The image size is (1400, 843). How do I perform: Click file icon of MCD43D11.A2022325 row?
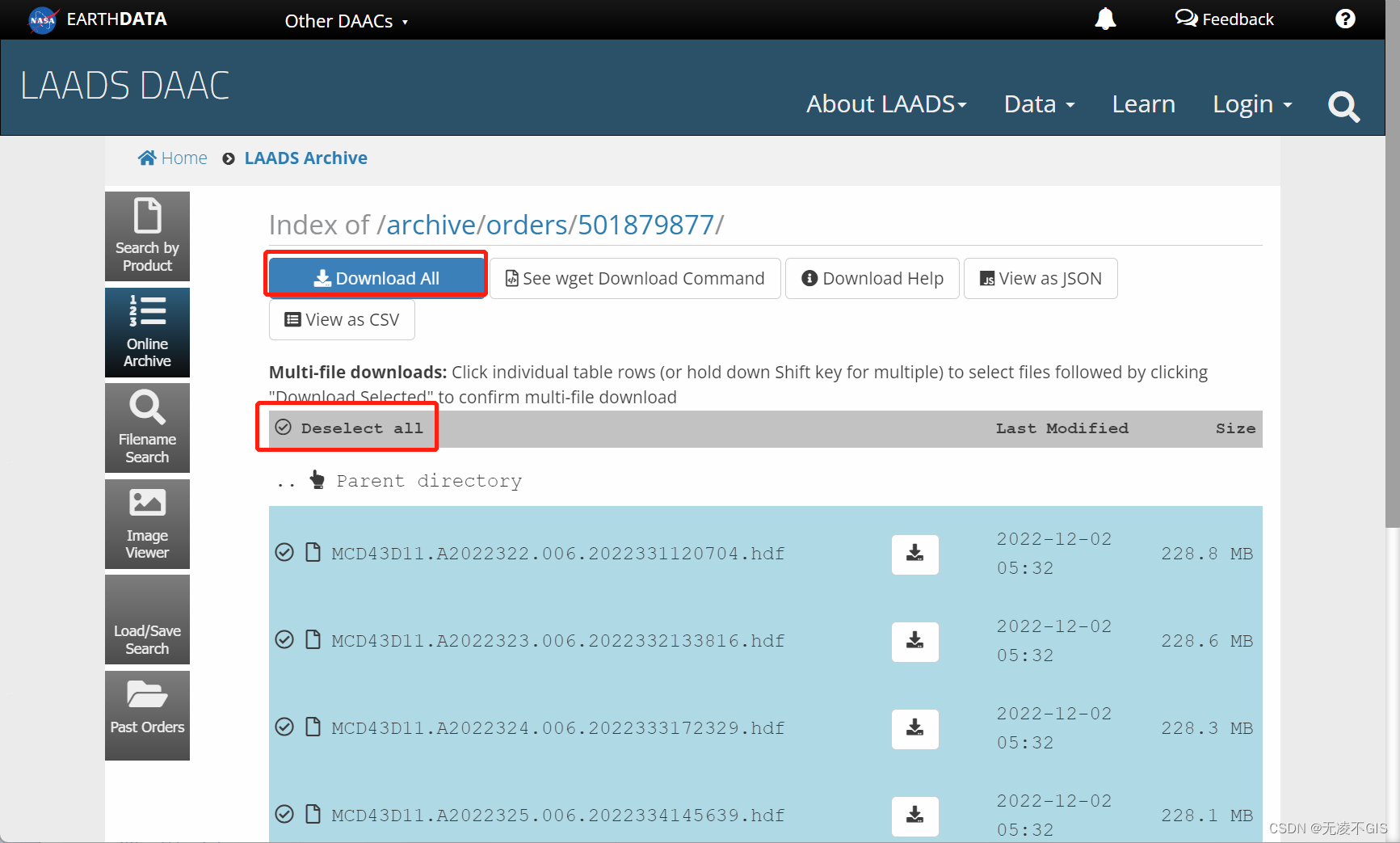[313, 815]
